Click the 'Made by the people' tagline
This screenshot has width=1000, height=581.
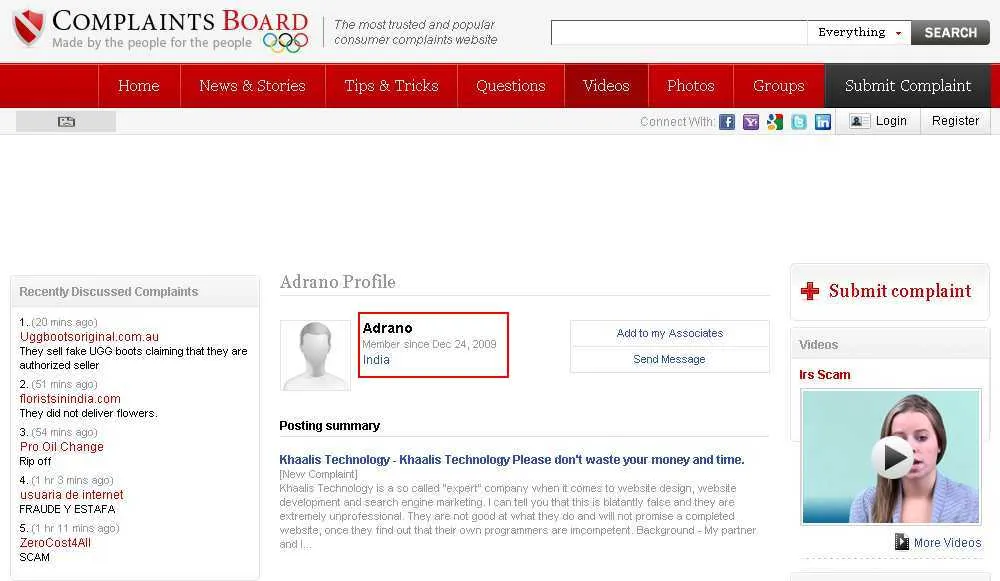(152, 43)
